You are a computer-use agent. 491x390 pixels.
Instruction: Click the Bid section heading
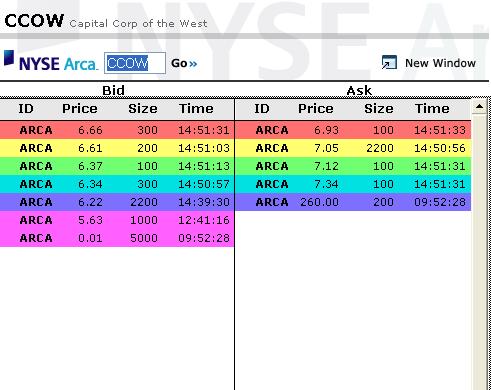pyautogui.click(x=113, y=90)
